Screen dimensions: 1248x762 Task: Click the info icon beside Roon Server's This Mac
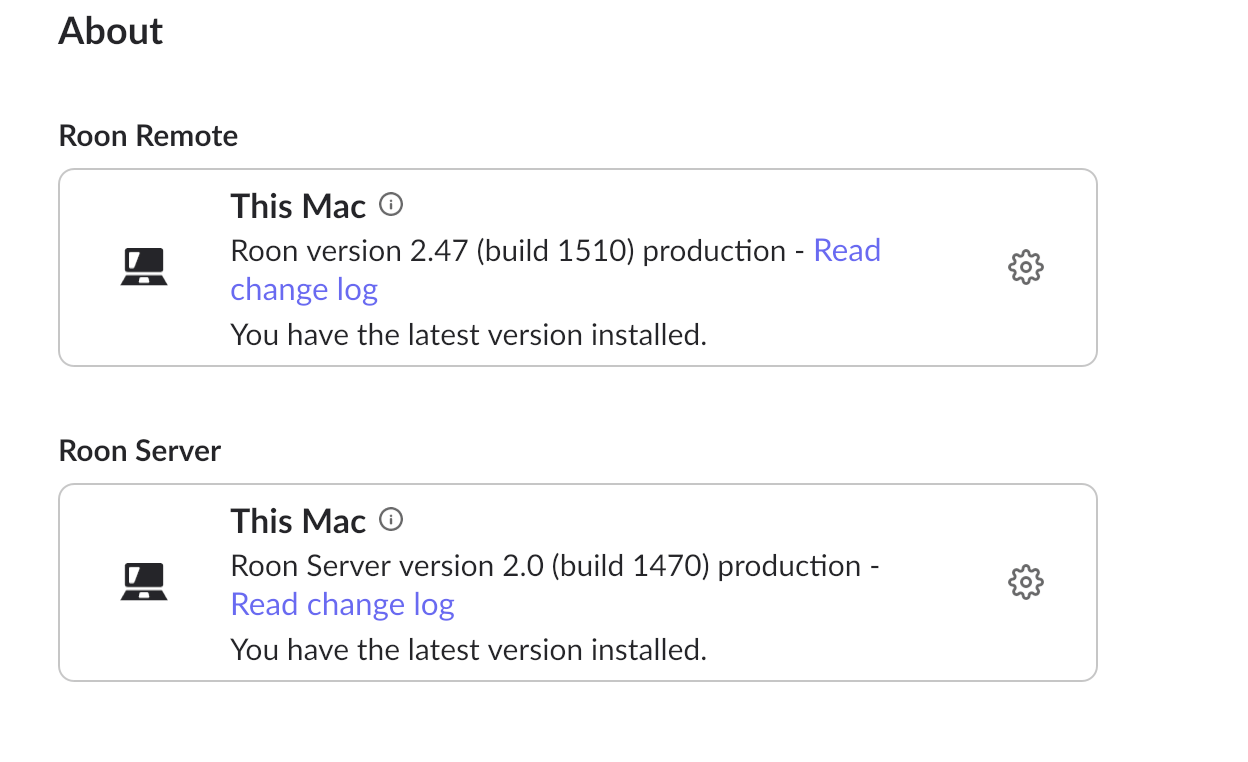392,520
